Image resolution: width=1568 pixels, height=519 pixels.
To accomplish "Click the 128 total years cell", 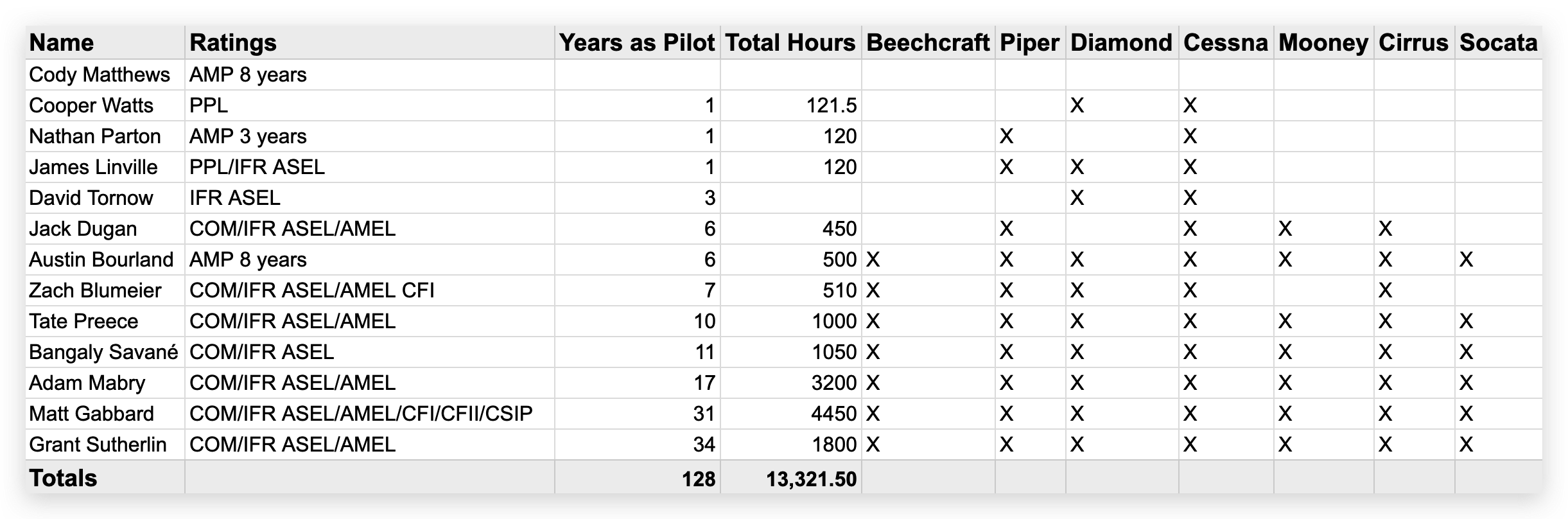I will pyautogui.click(x=638, y=478).
